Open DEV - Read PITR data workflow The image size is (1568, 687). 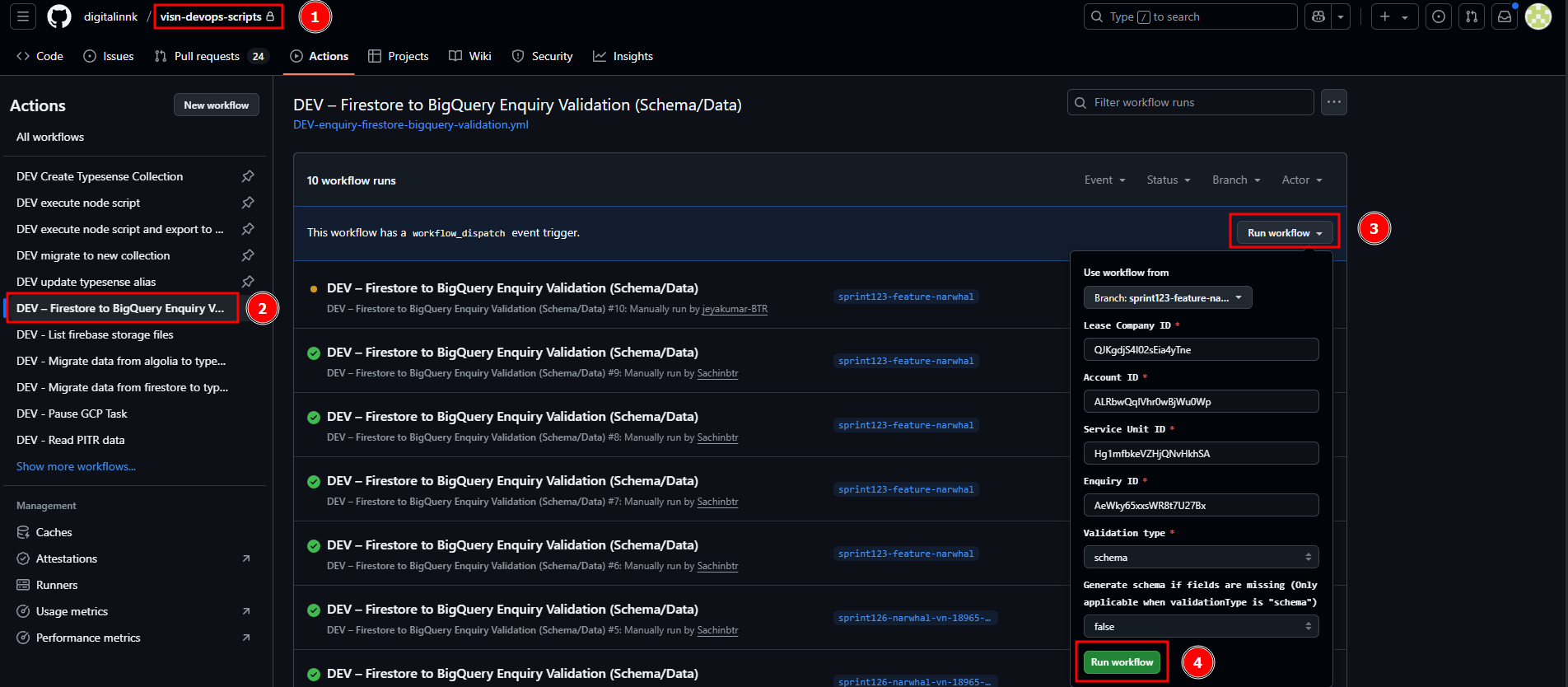[x=71, y=440]
